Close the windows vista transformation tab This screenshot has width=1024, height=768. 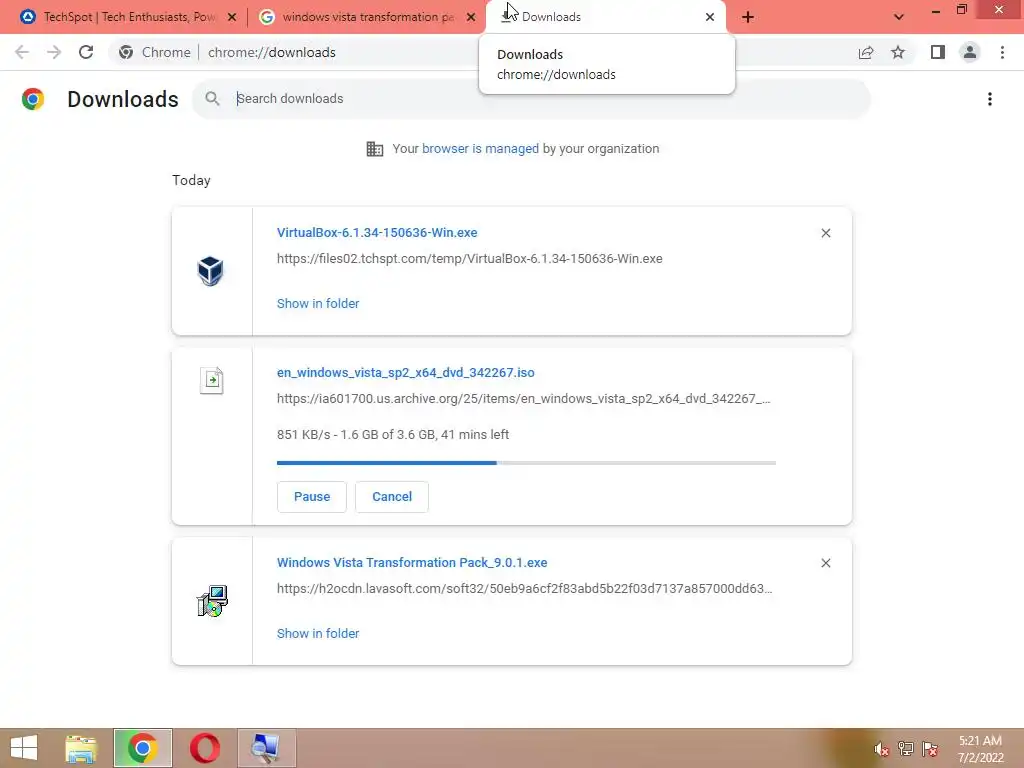coord(471,17)
